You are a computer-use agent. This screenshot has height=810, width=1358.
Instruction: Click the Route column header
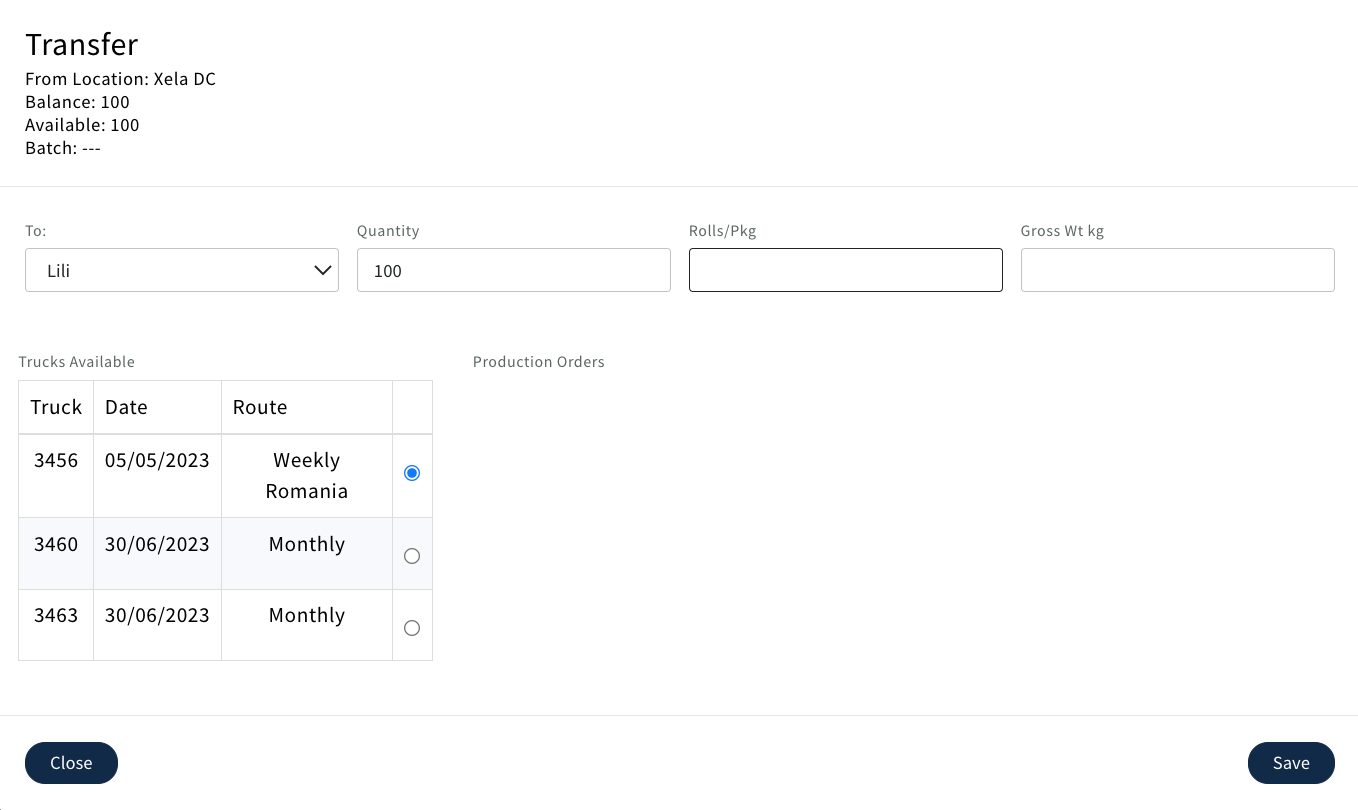pyautogui.click(x=260, y=407)
